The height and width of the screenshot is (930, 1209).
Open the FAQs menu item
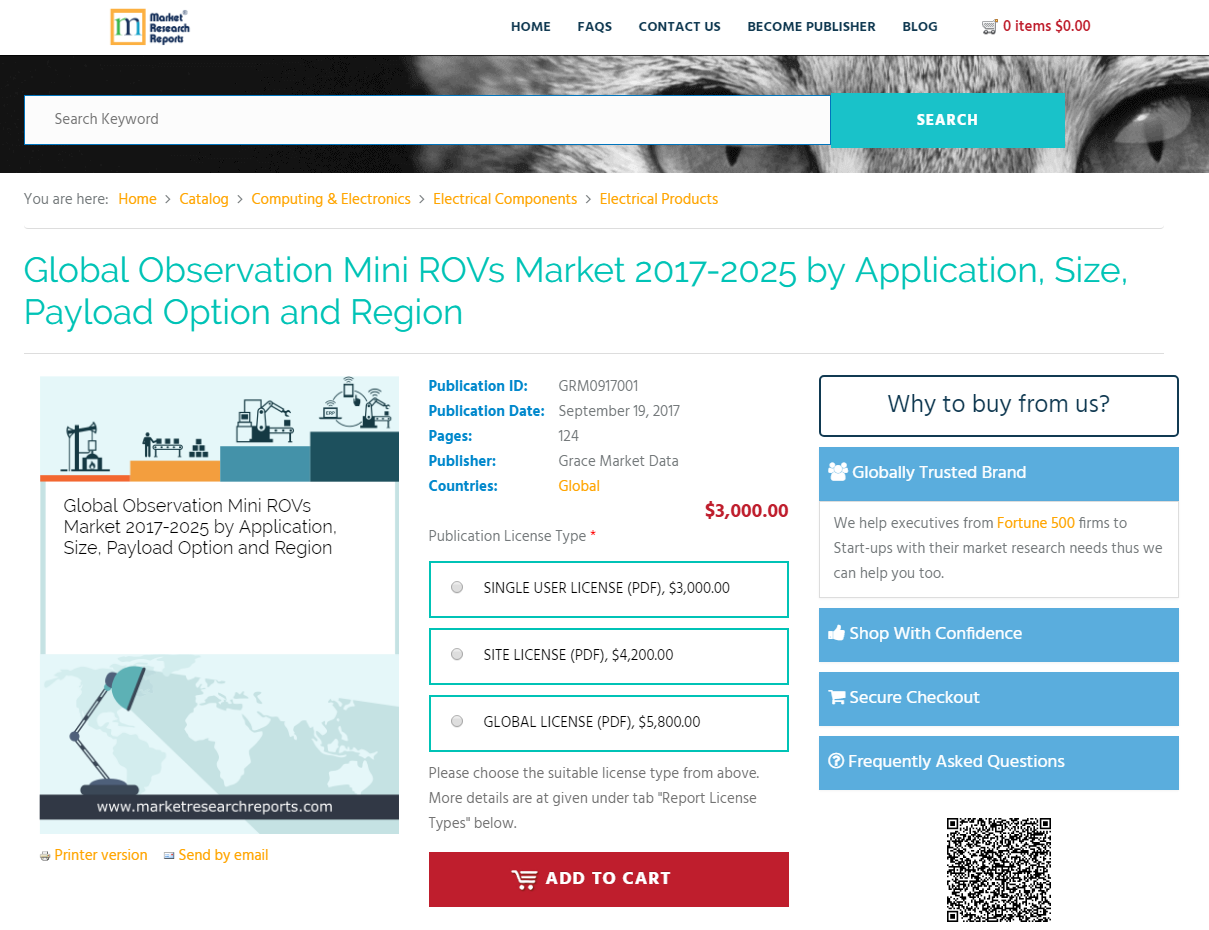595,27
